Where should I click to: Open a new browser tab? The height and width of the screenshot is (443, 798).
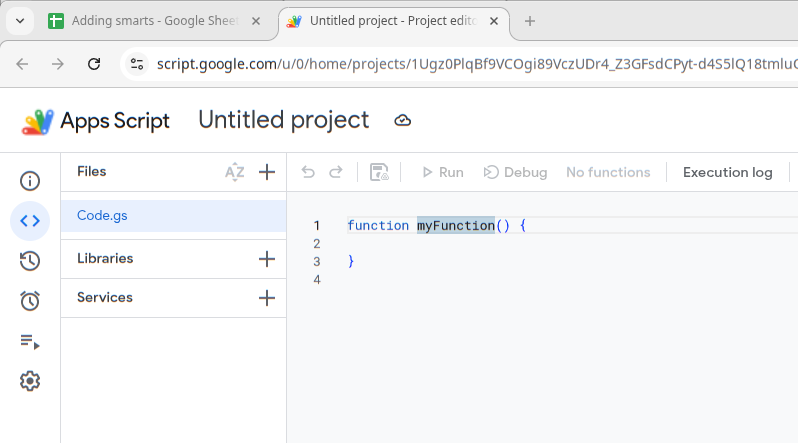coord(530,21)
